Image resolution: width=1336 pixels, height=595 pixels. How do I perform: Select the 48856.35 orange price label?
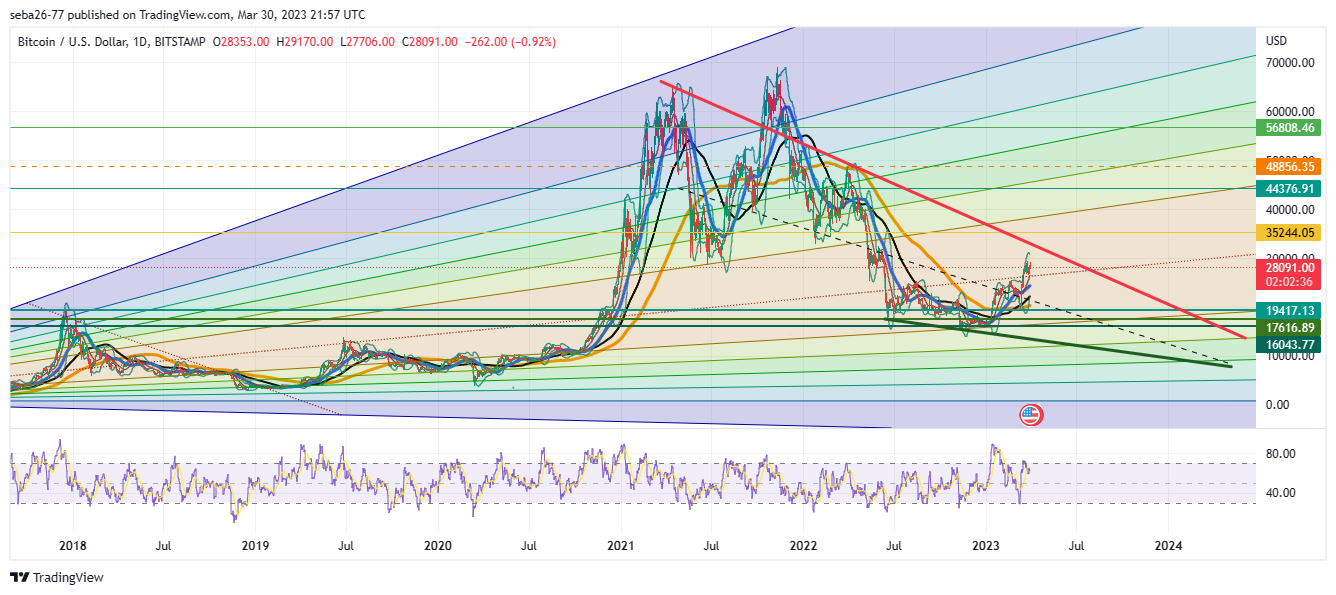(1289, 166)
